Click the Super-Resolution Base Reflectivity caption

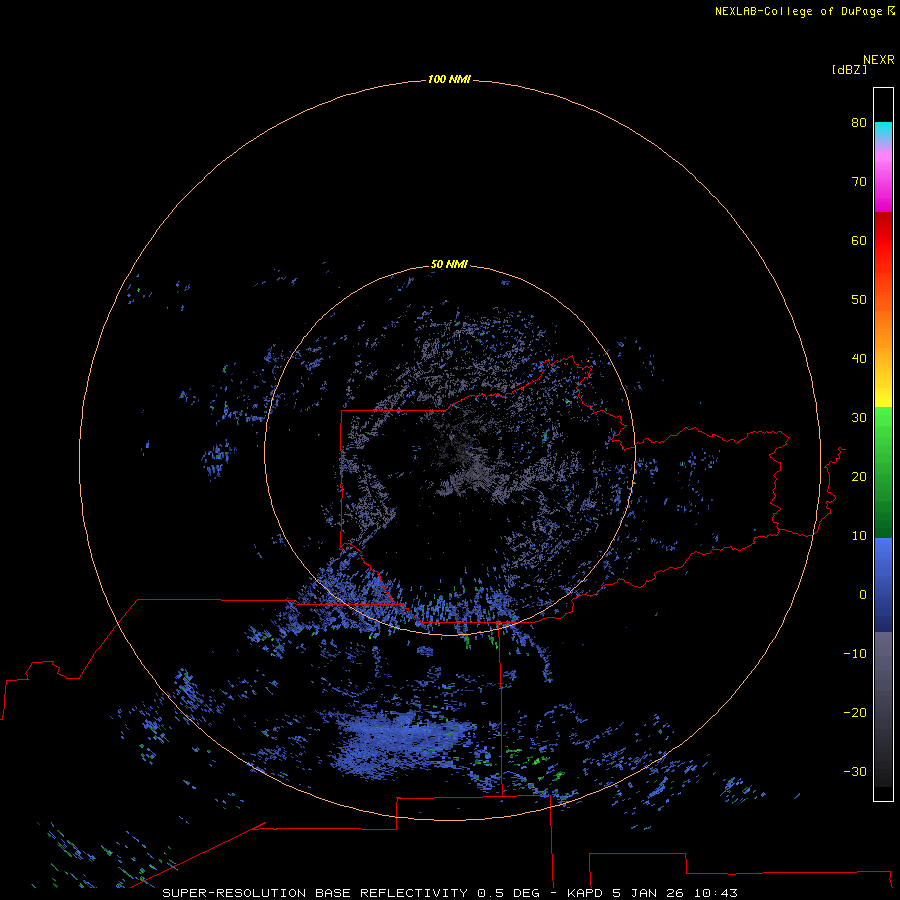(x=449, y=893)
